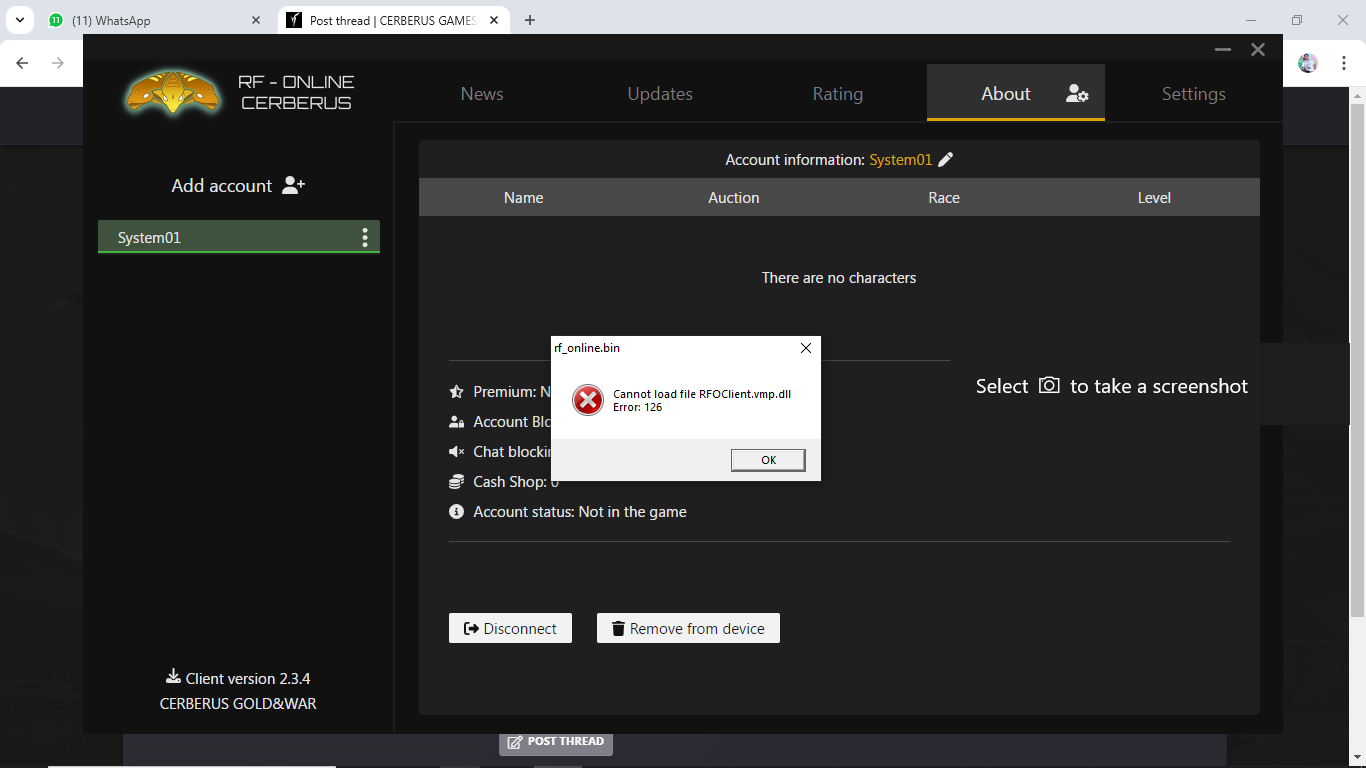Click the Chrome back arrow

(22, 63)
